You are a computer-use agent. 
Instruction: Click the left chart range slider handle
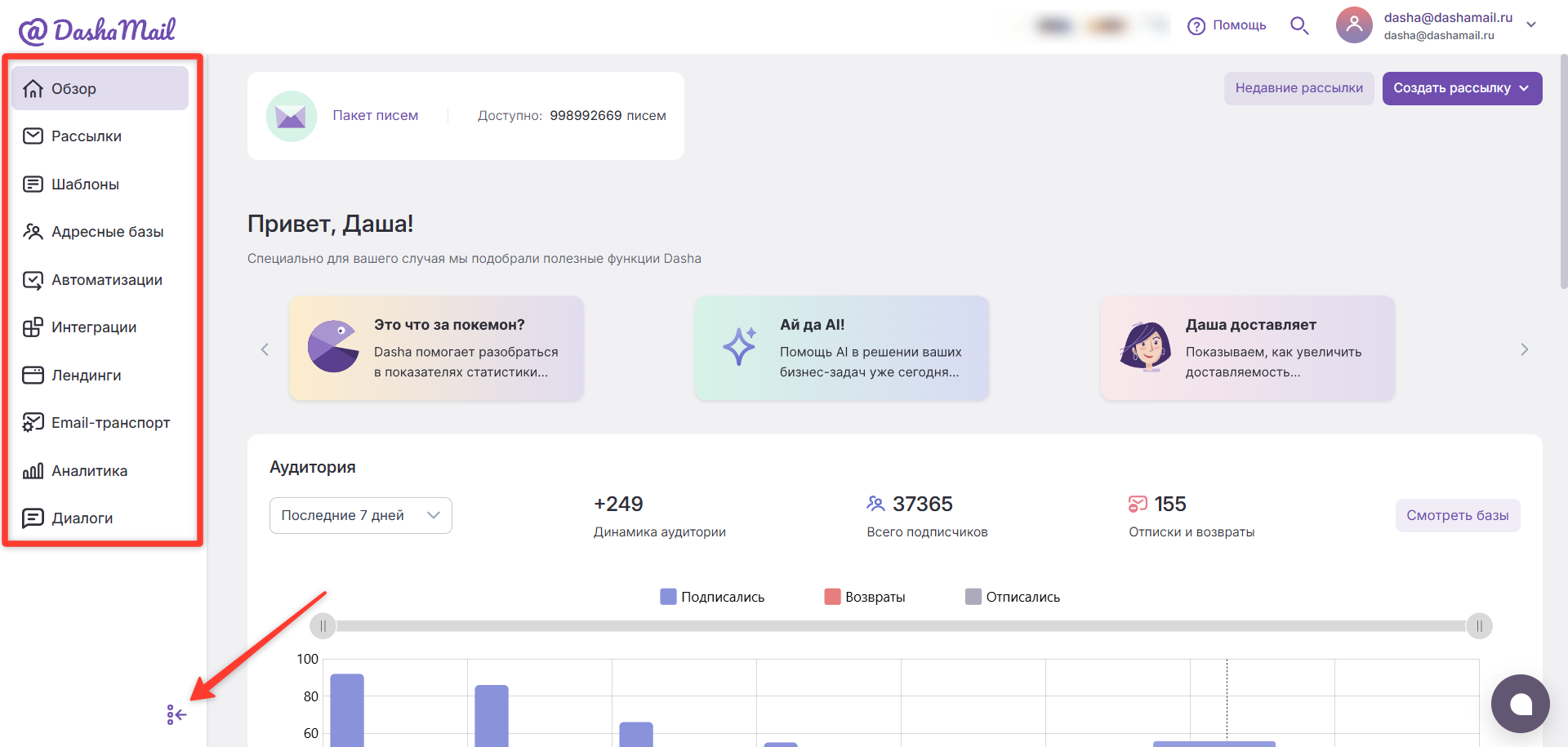point(323,626)
